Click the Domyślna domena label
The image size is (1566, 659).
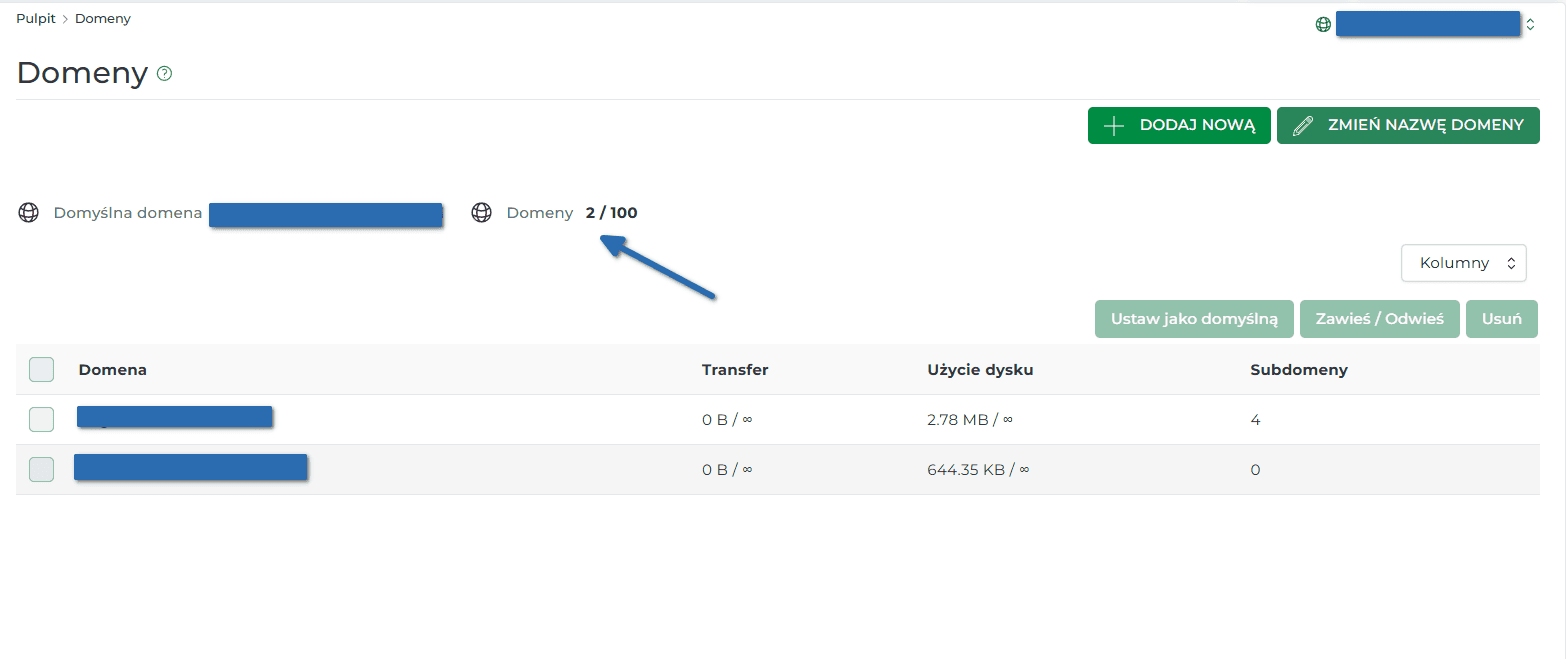[128, 213]
